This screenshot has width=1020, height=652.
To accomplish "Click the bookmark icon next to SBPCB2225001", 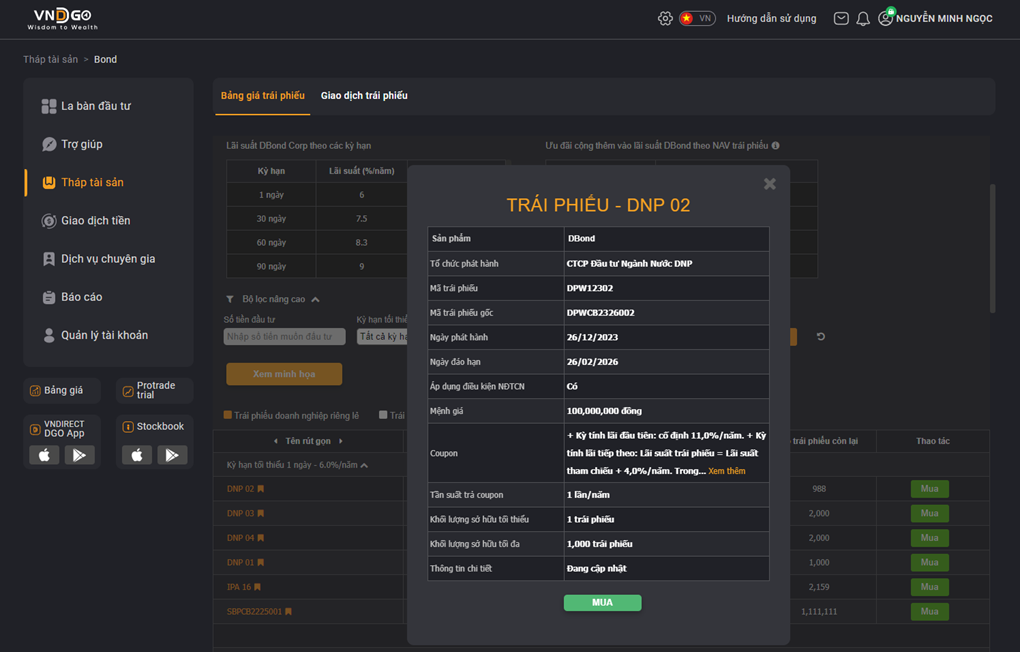I will pos(288,612).
